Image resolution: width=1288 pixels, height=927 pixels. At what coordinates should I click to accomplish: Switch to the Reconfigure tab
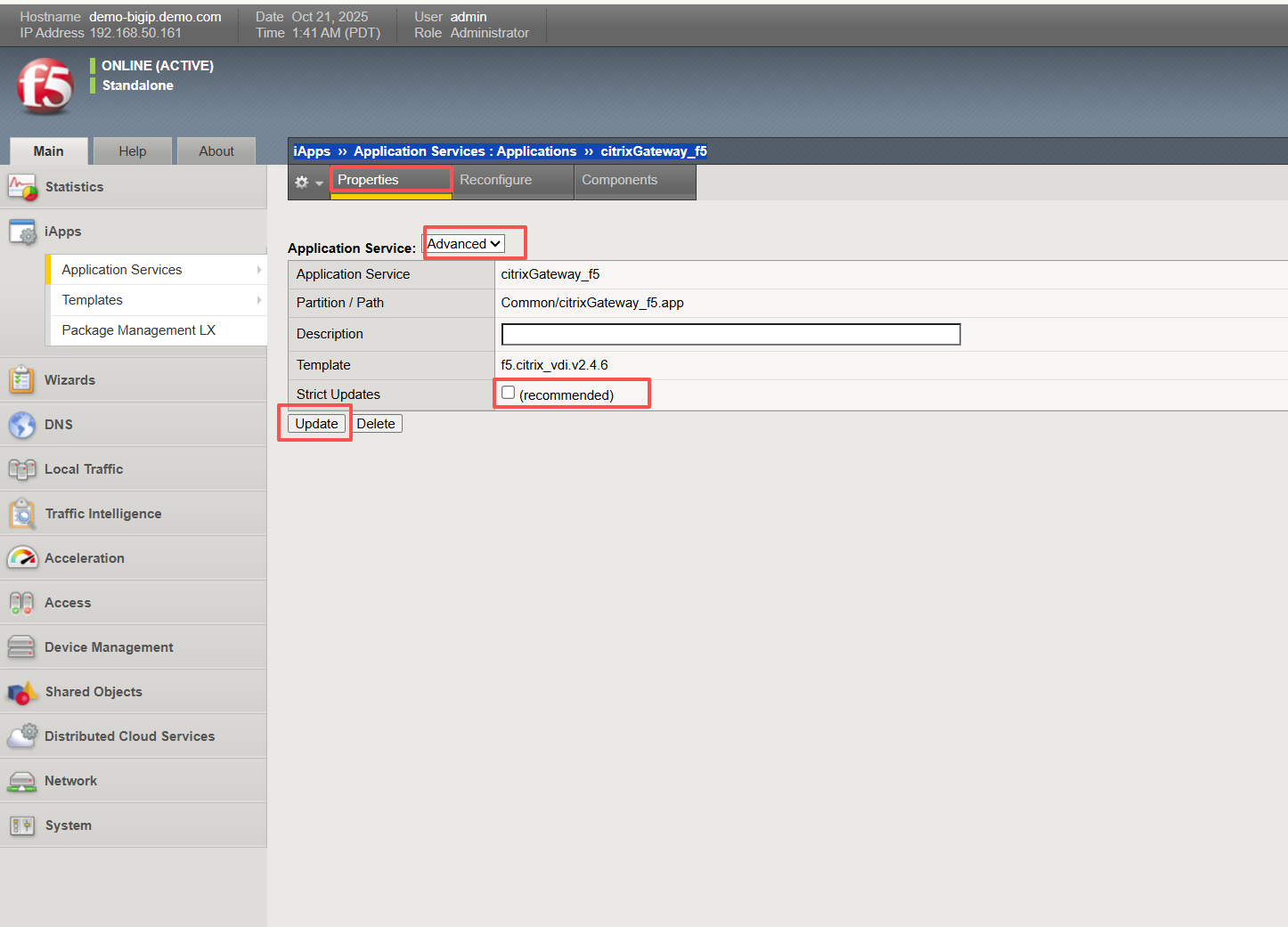(x=495, y=180)
